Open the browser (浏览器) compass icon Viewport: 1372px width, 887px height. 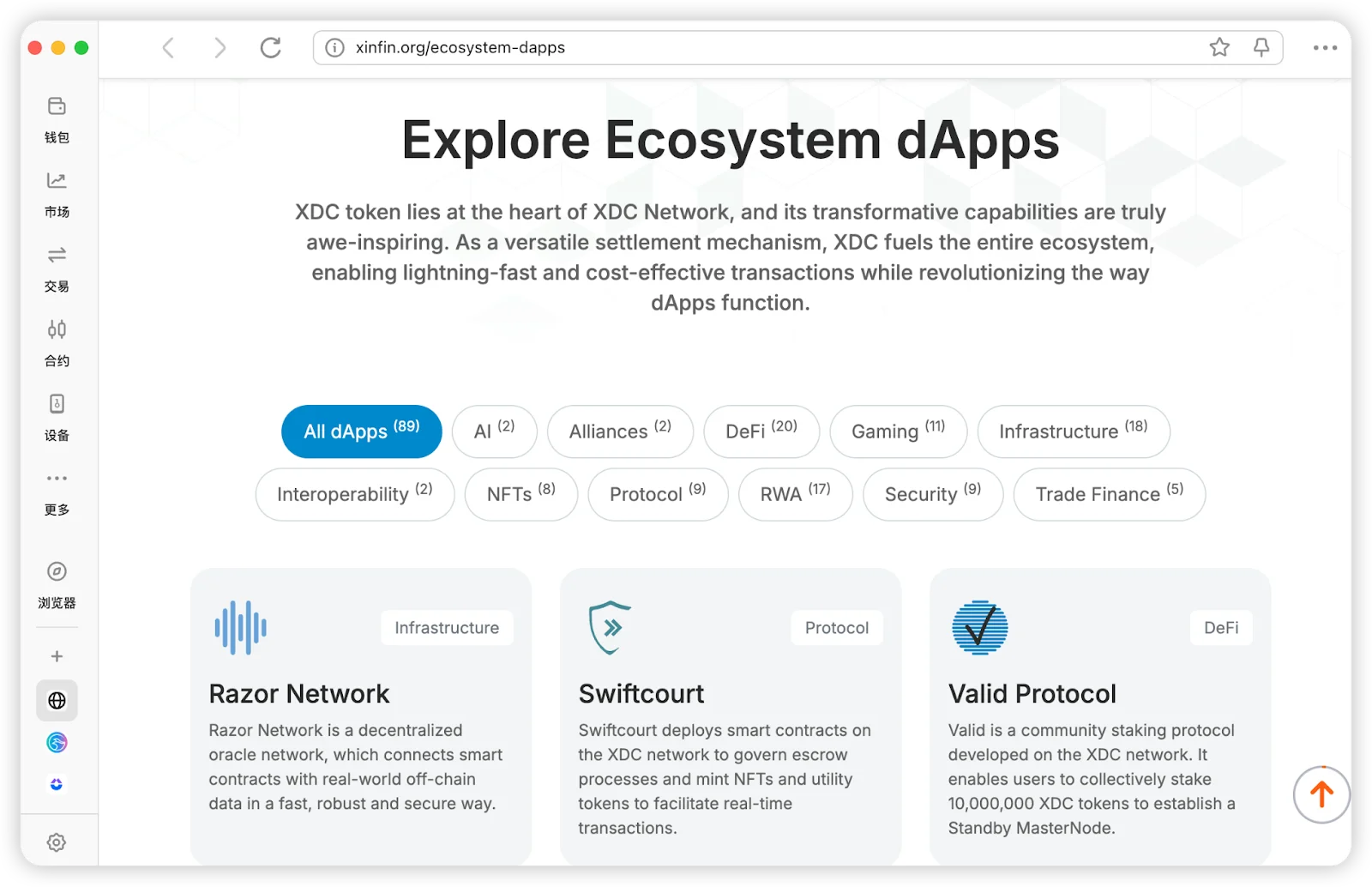(57, 572)
